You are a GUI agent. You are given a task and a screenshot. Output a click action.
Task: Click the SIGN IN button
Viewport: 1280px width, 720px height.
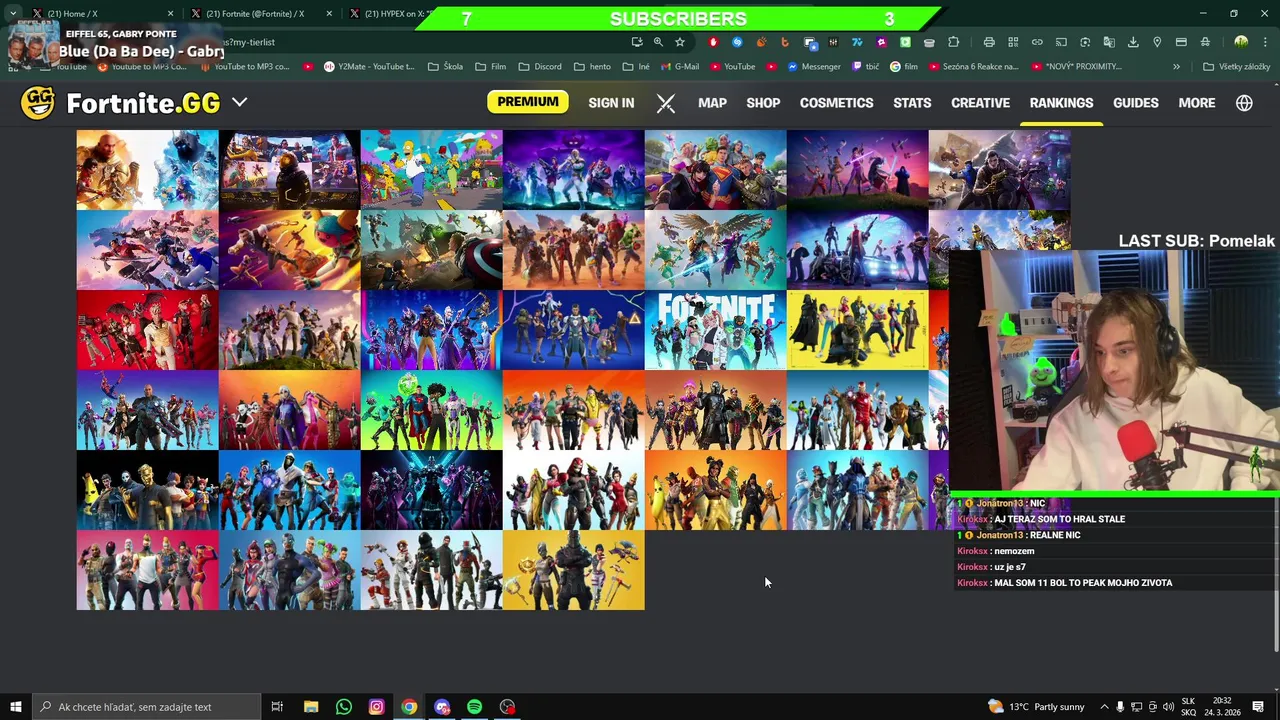coord(611,103)
